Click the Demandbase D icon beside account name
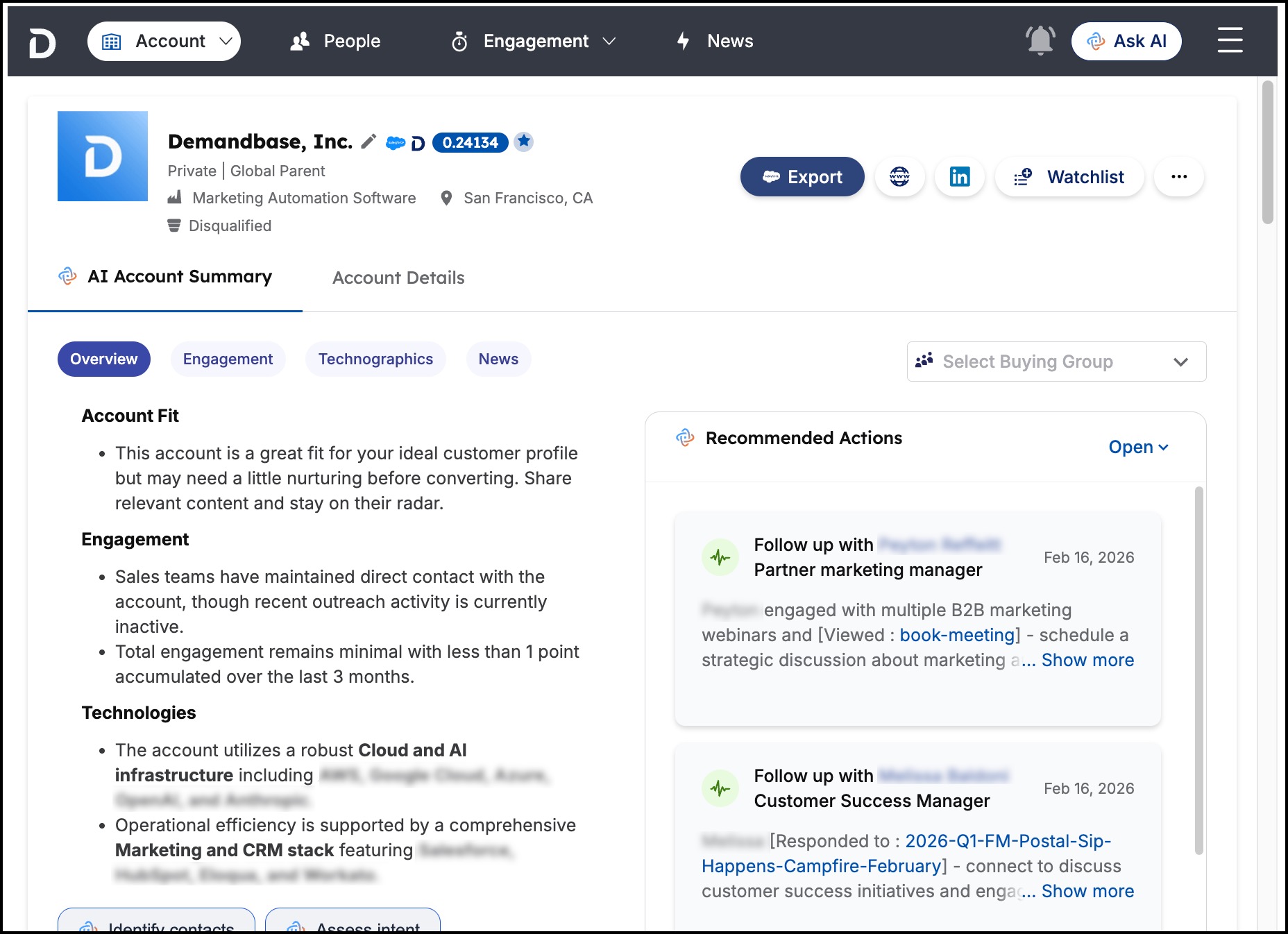The image size is (1288, 934). [x=418, y=144]
